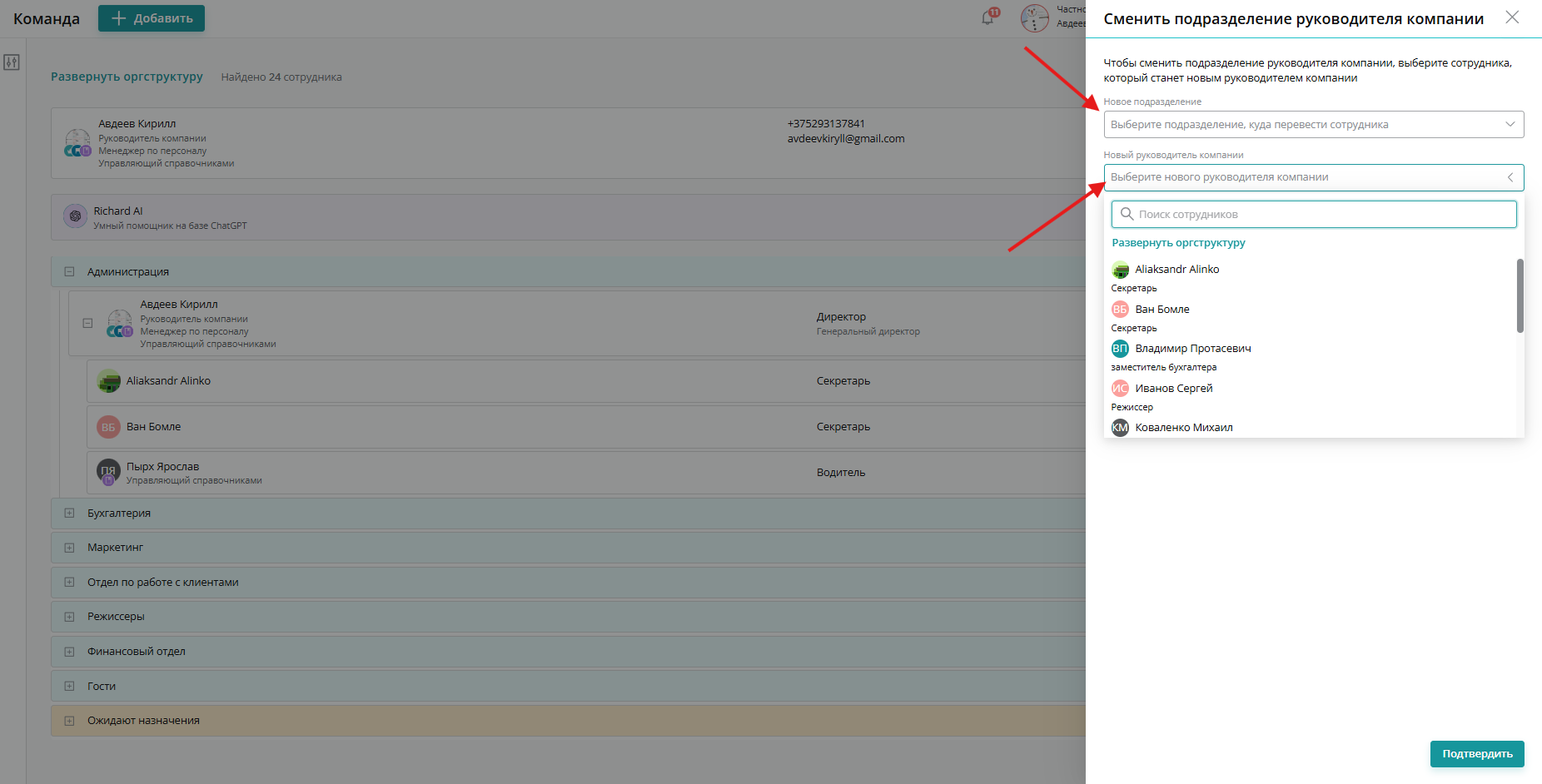This screenshot has width=1542, height=784.
Task: Click the dropdown list scrollbar
Action: 1520,295
